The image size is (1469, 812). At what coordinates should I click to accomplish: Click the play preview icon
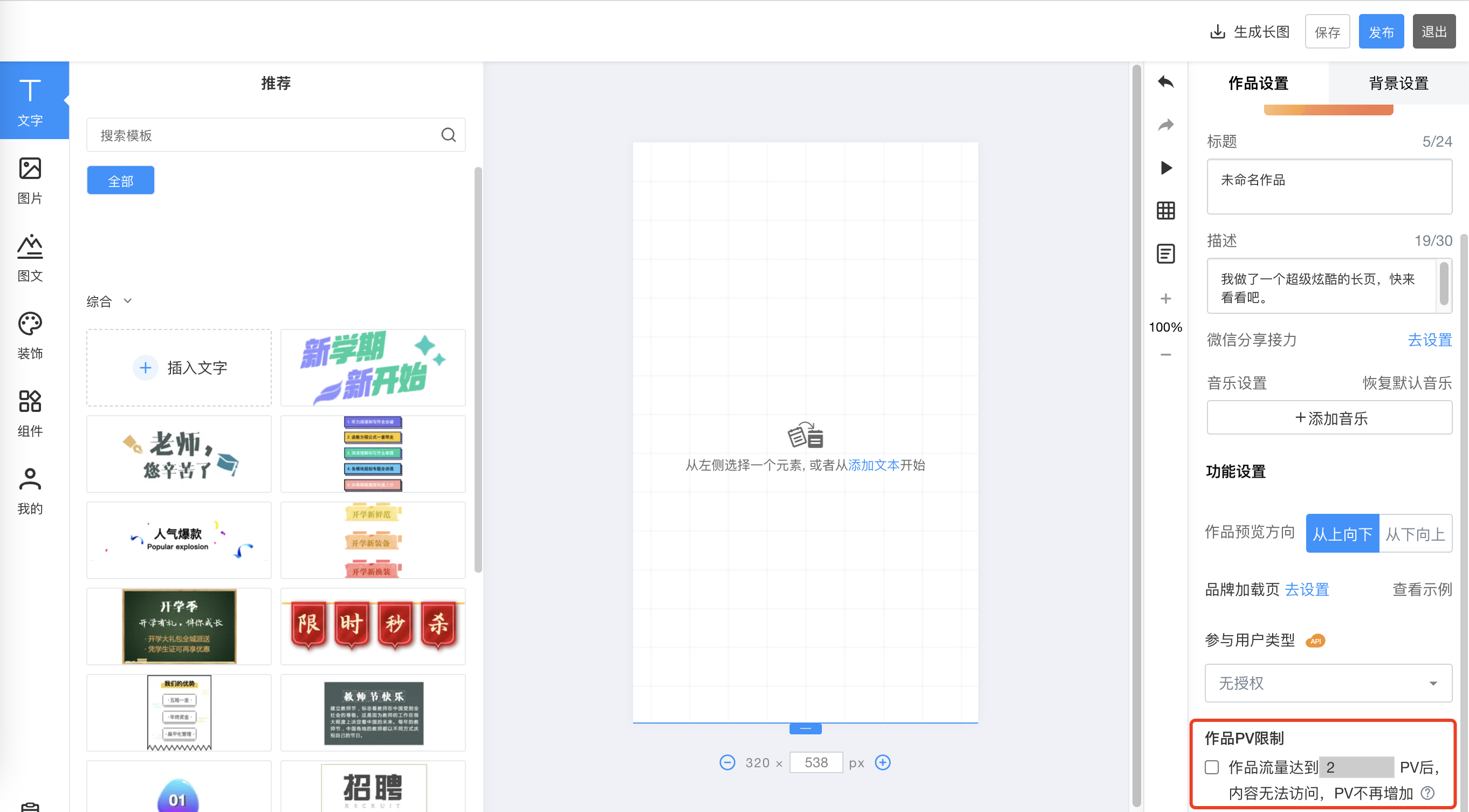(x=1165, y=168)
